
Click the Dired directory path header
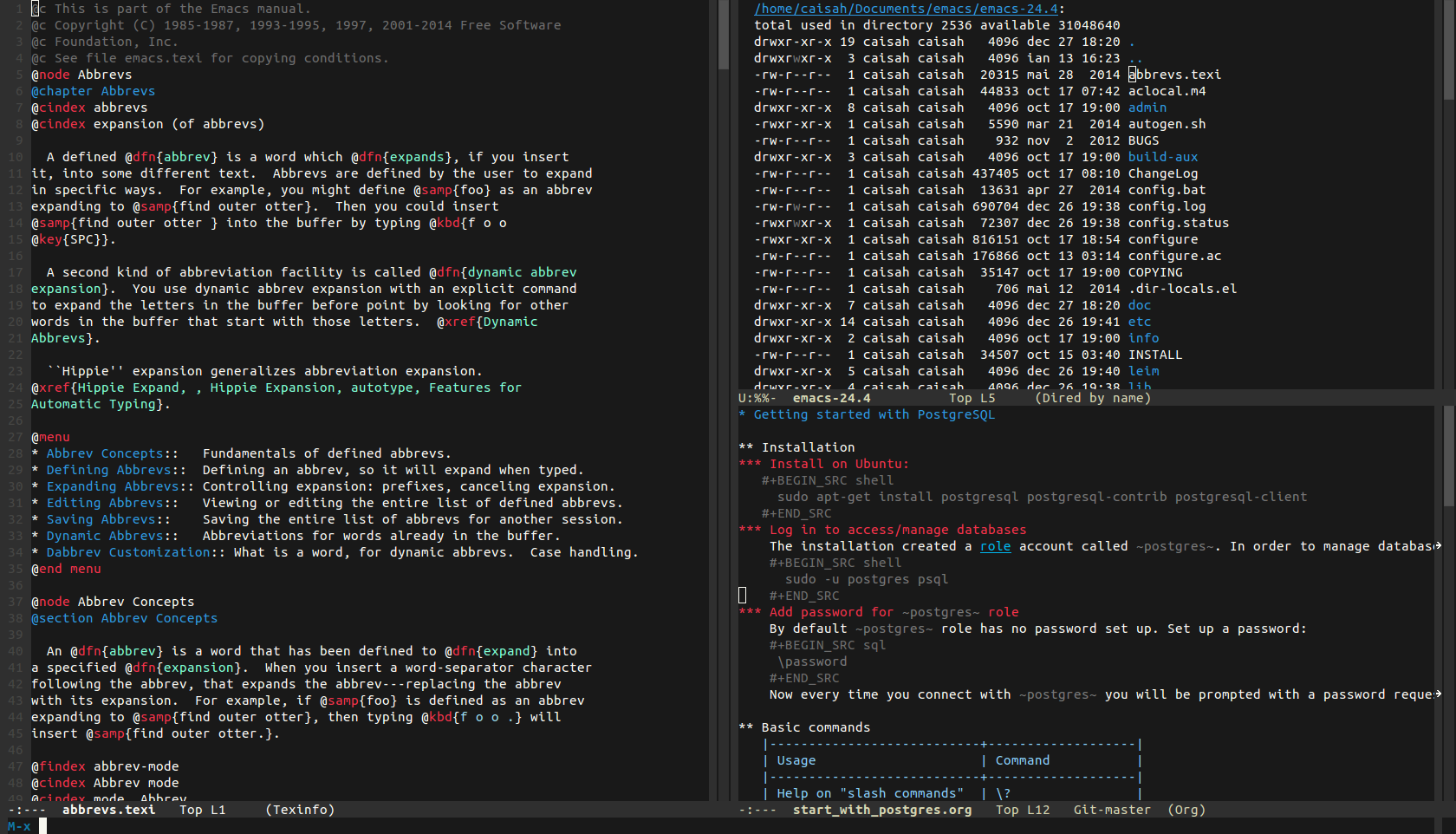(x=906, y=9)
